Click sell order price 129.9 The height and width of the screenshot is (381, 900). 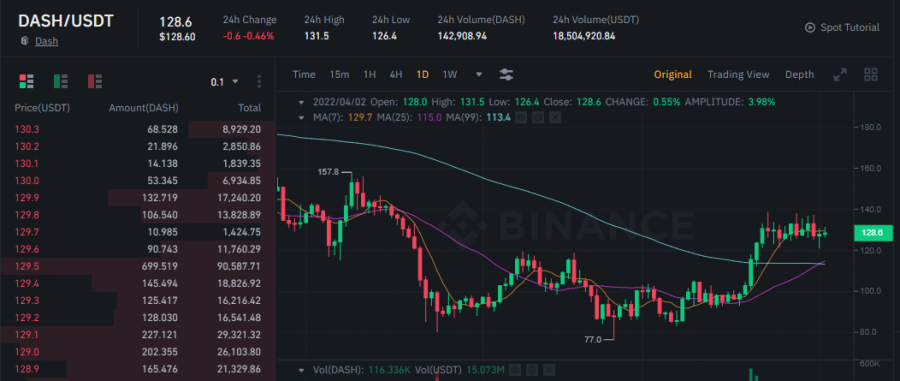coord(27,198)
